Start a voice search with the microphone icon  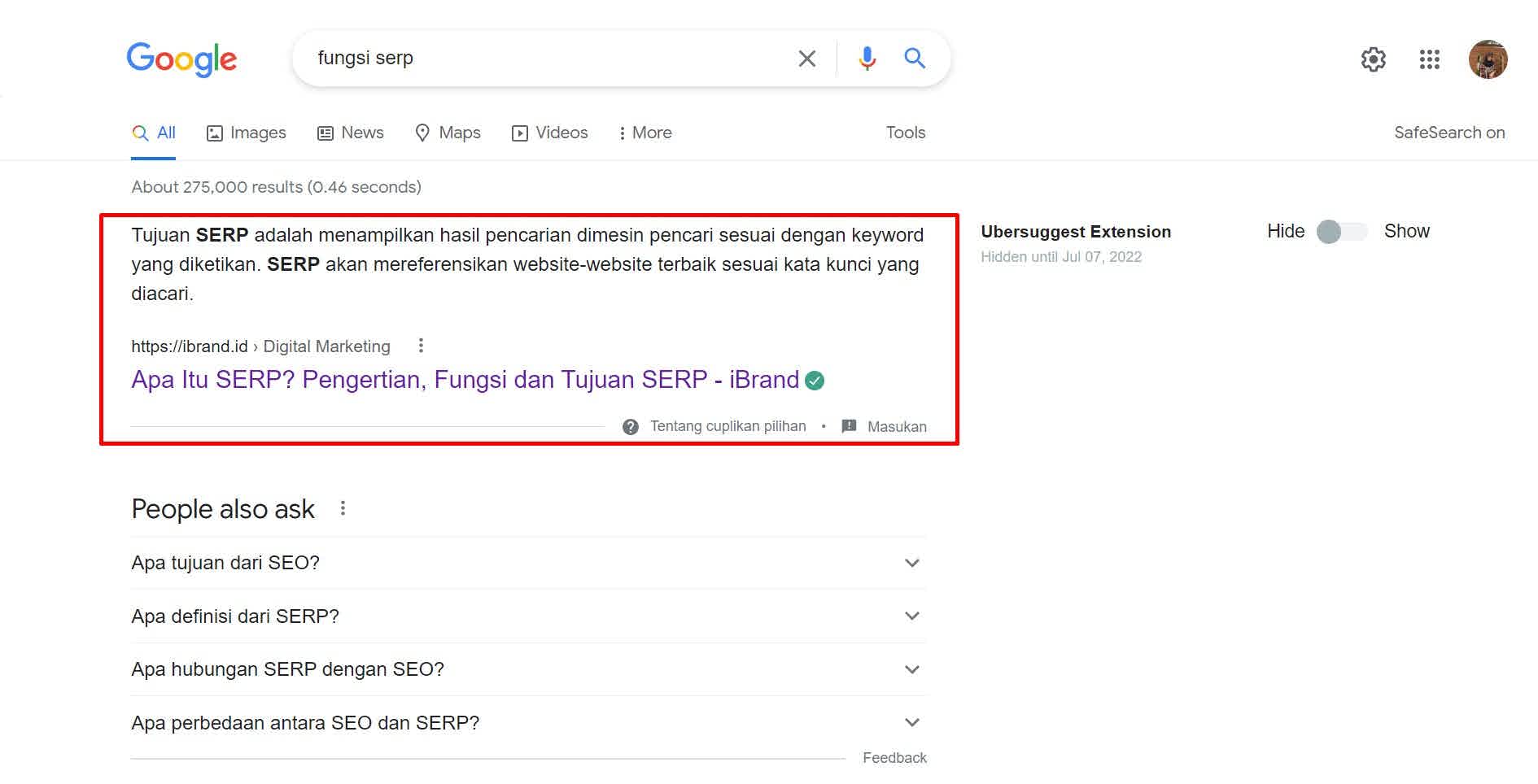click(x=867, y=58)
